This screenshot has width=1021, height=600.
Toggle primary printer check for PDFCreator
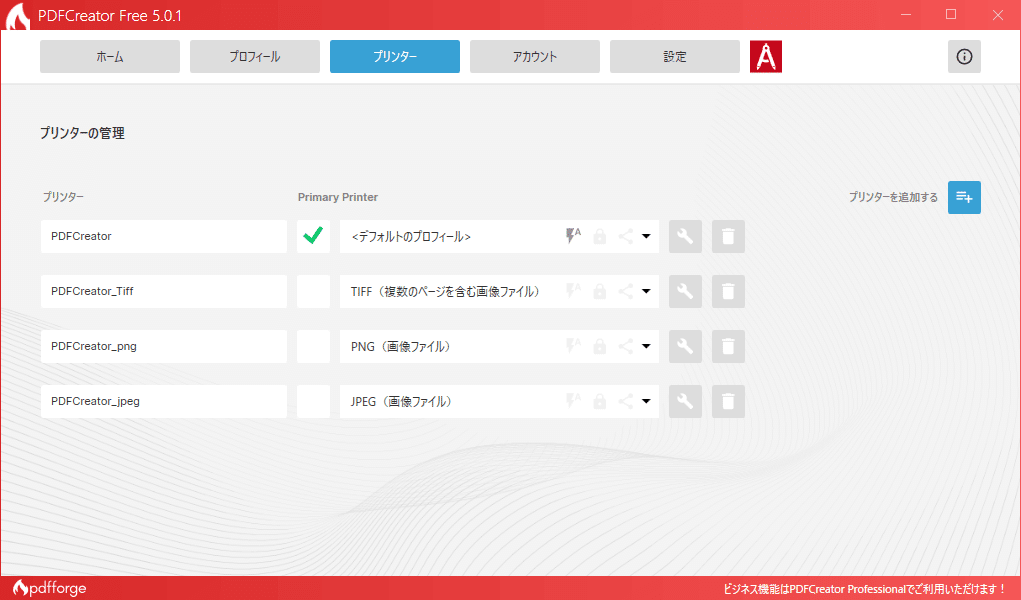pos(313,236)
